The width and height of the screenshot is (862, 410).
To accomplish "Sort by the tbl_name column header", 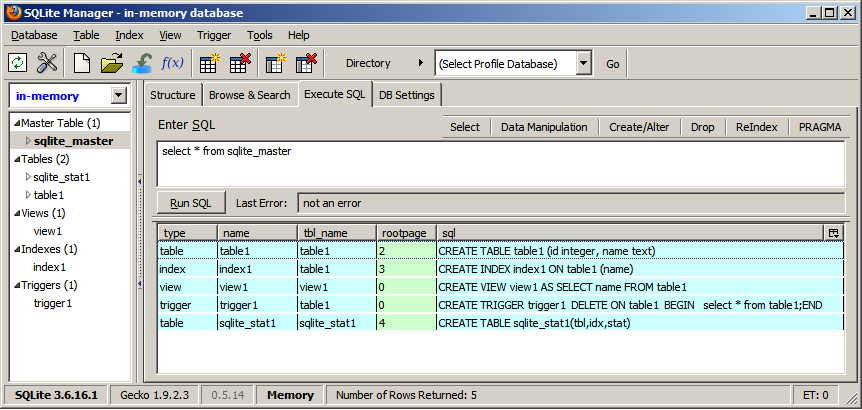I will pos(336,233).
